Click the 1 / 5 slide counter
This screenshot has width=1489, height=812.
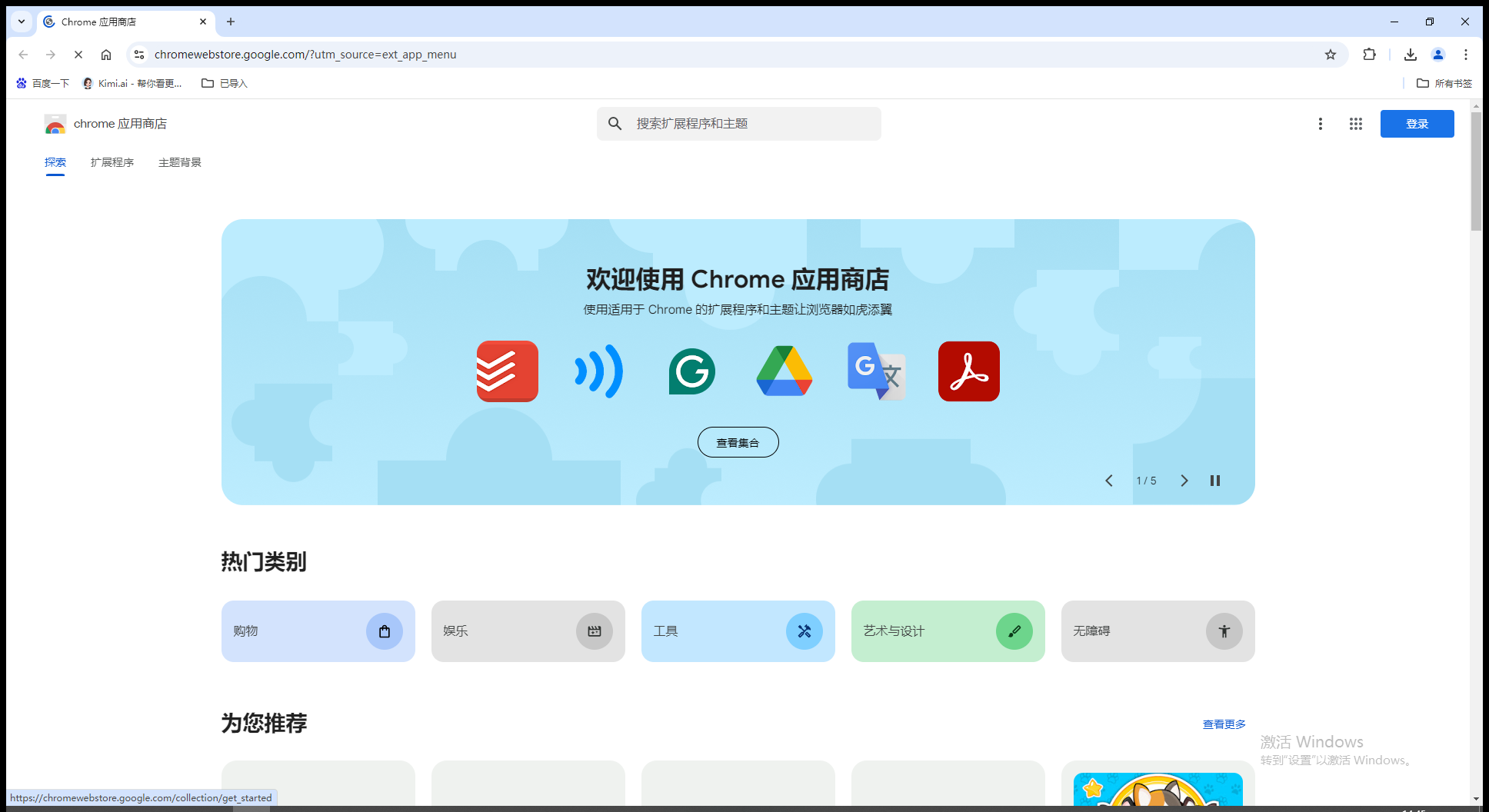click(x=1146, y=481)
